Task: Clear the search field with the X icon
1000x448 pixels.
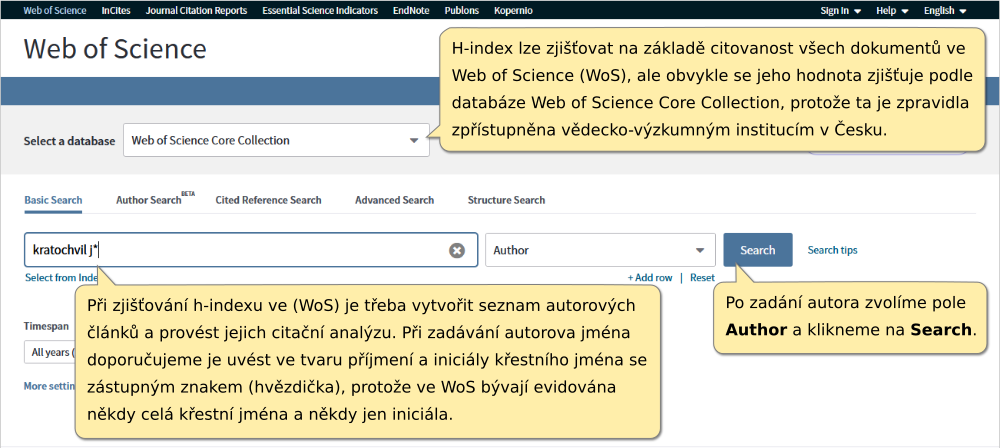Action: click(457, 250)
